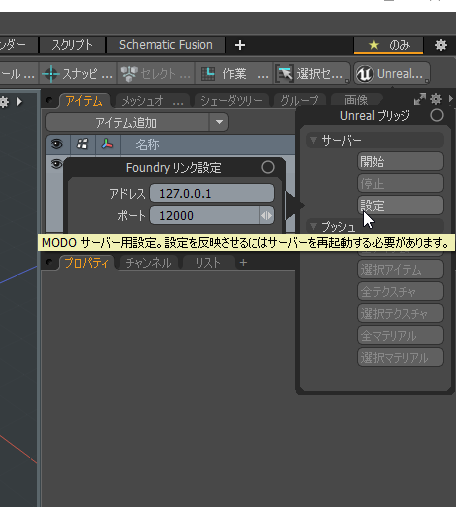
Task: Open the グループ tab
Action: click(x=299, y=100)
